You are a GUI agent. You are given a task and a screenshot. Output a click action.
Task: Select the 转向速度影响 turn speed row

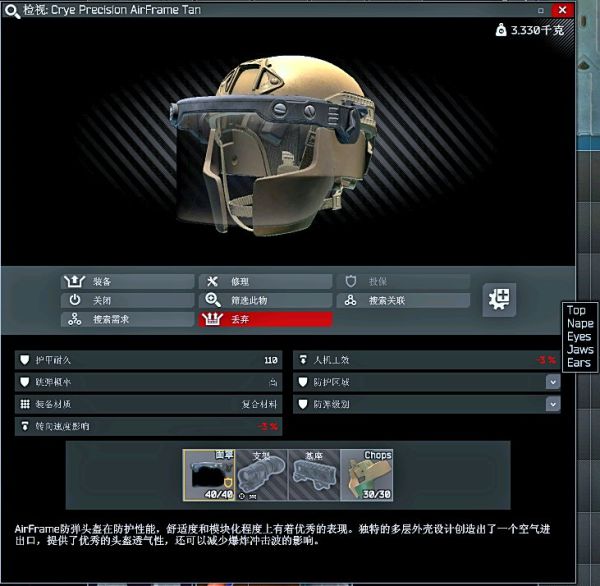click(x=148, y=426)
